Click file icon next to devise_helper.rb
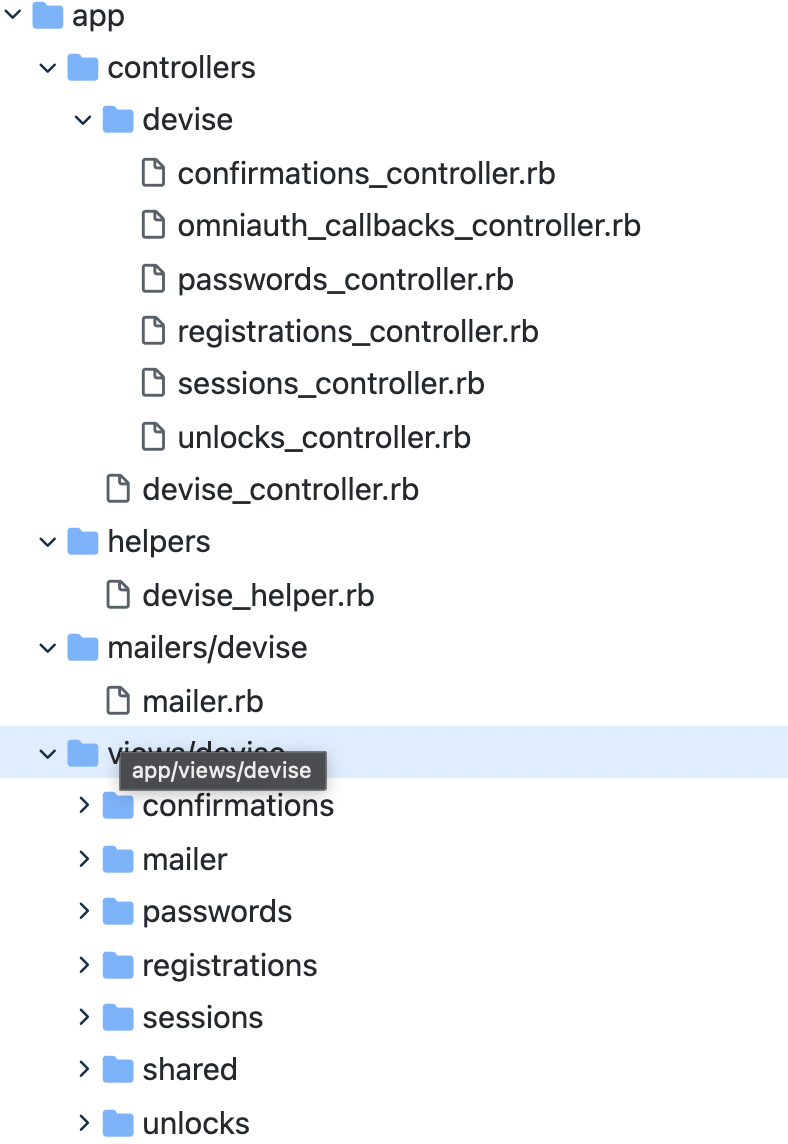Image resolution: width=788 pixels, height=1144 pixels. point(118,596)
